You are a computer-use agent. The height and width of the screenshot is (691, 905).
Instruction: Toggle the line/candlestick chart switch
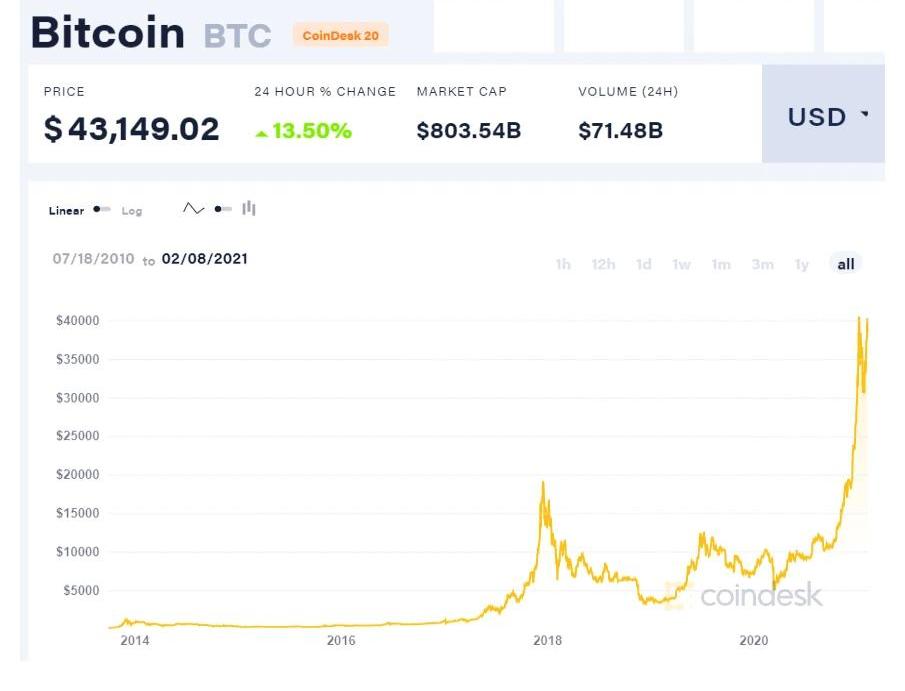coord(223,209)
